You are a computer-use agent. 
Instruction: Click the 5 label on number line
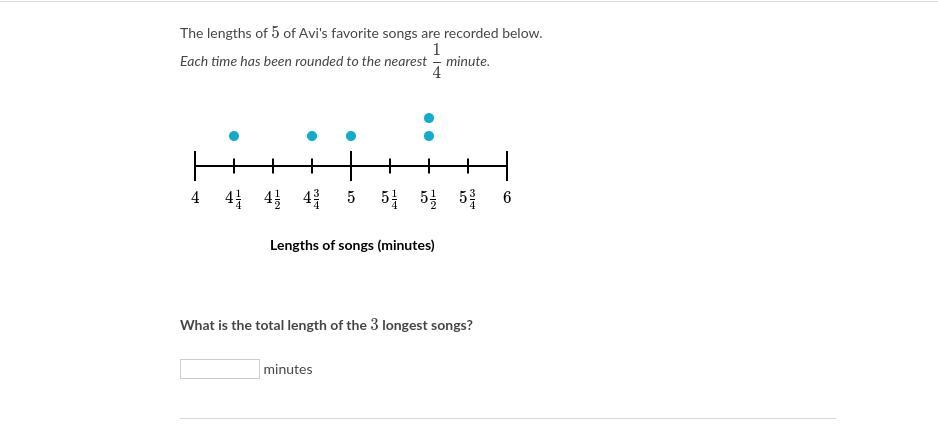[351, 198]
